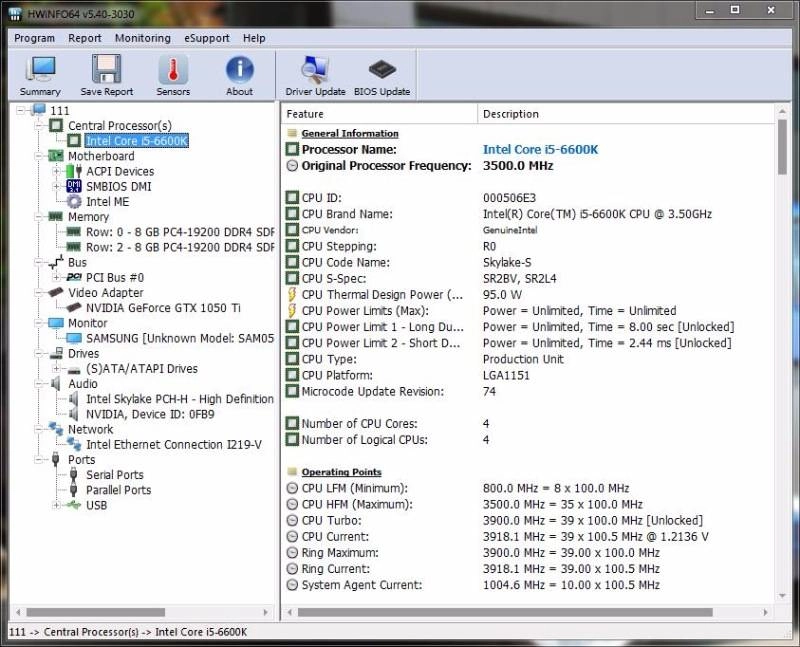This screenshot has width=800, height=647.
Task: Click the details pane scroll down arrow
Action: 782,596
